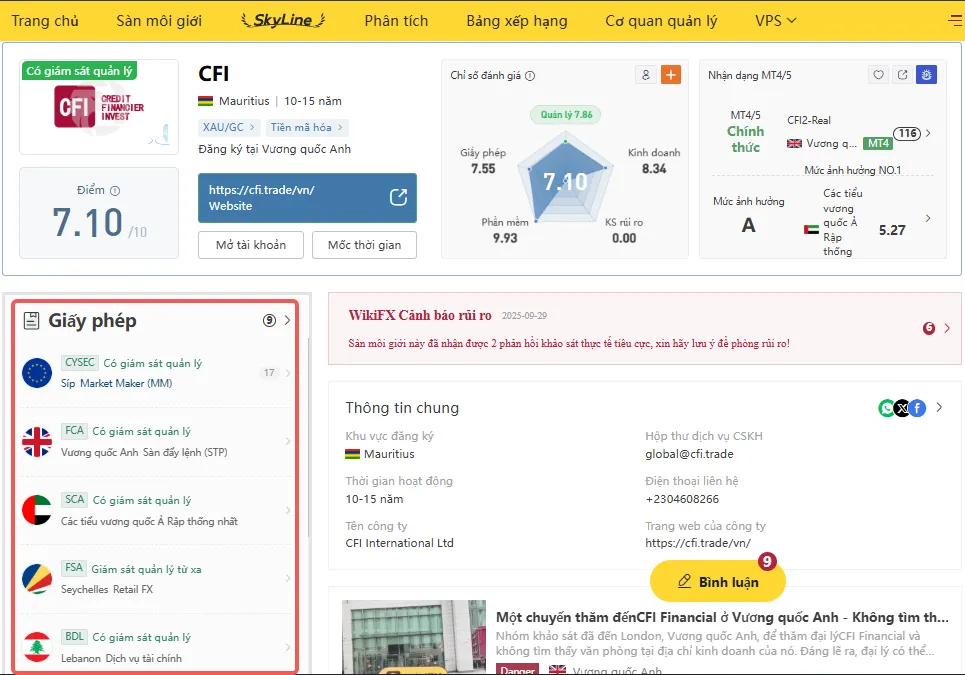Click the red 6 warning count badge
The height and width of the screenshot is (675, 965).
point(929,328)
